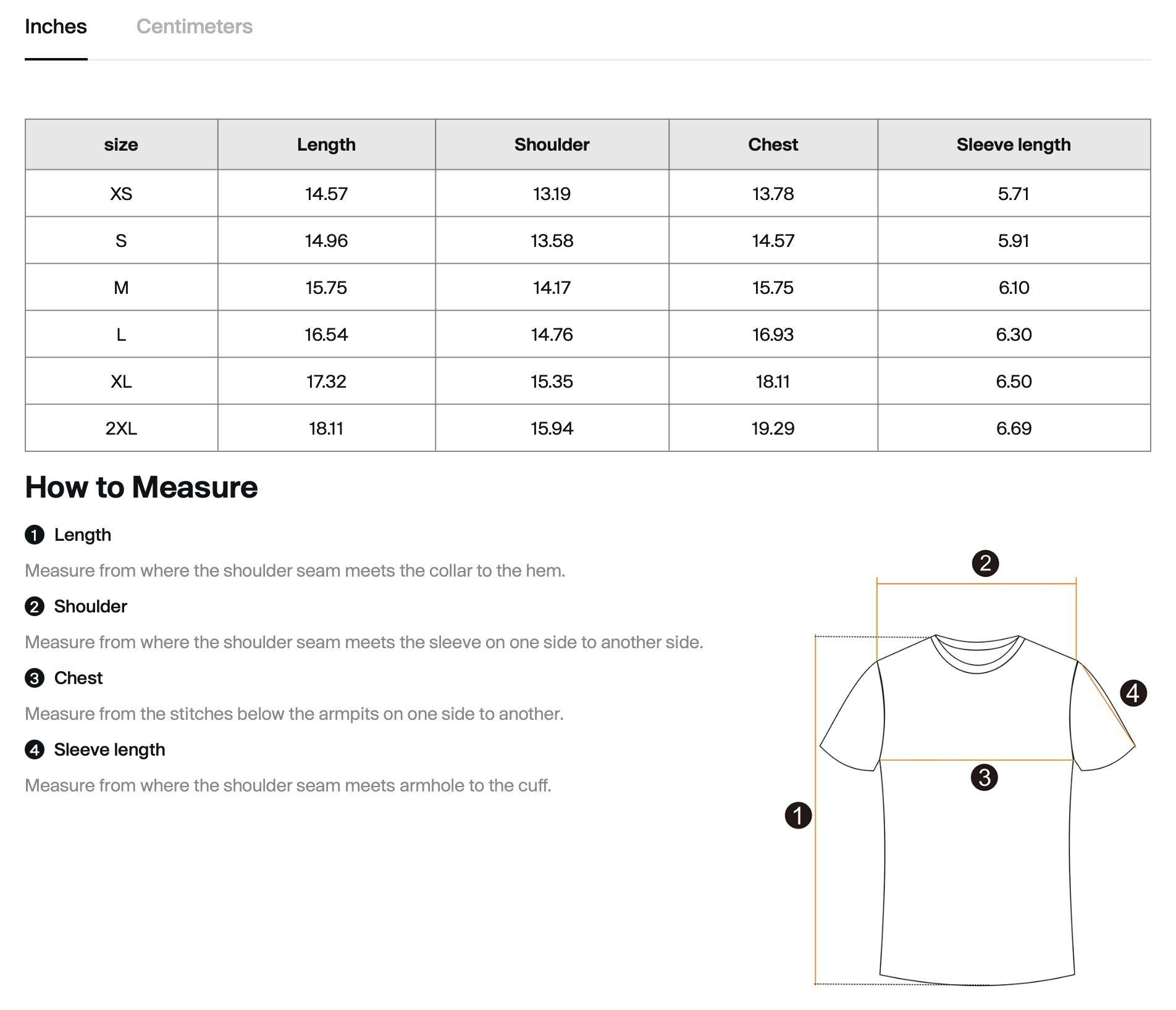
Task: Click the M size chest value 15.75
Action: [773, 288]
